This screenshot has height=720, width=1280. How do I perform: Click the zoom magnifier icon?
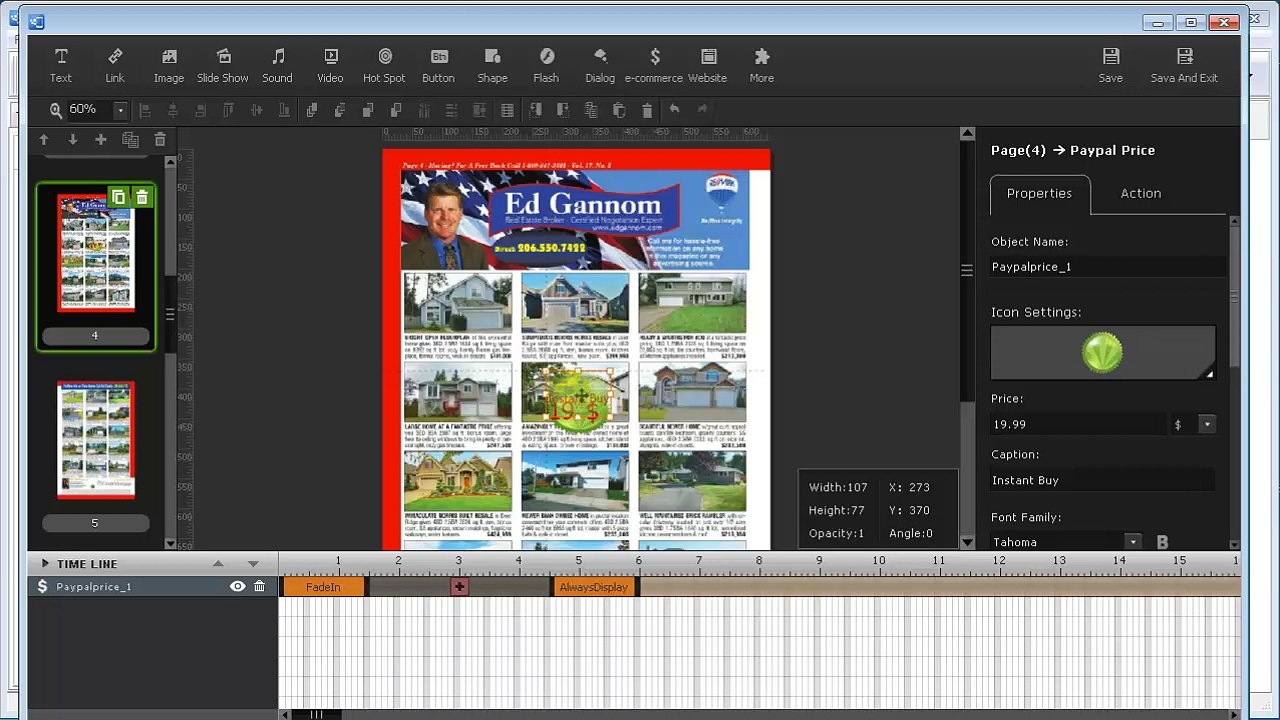tap(56, 110)
